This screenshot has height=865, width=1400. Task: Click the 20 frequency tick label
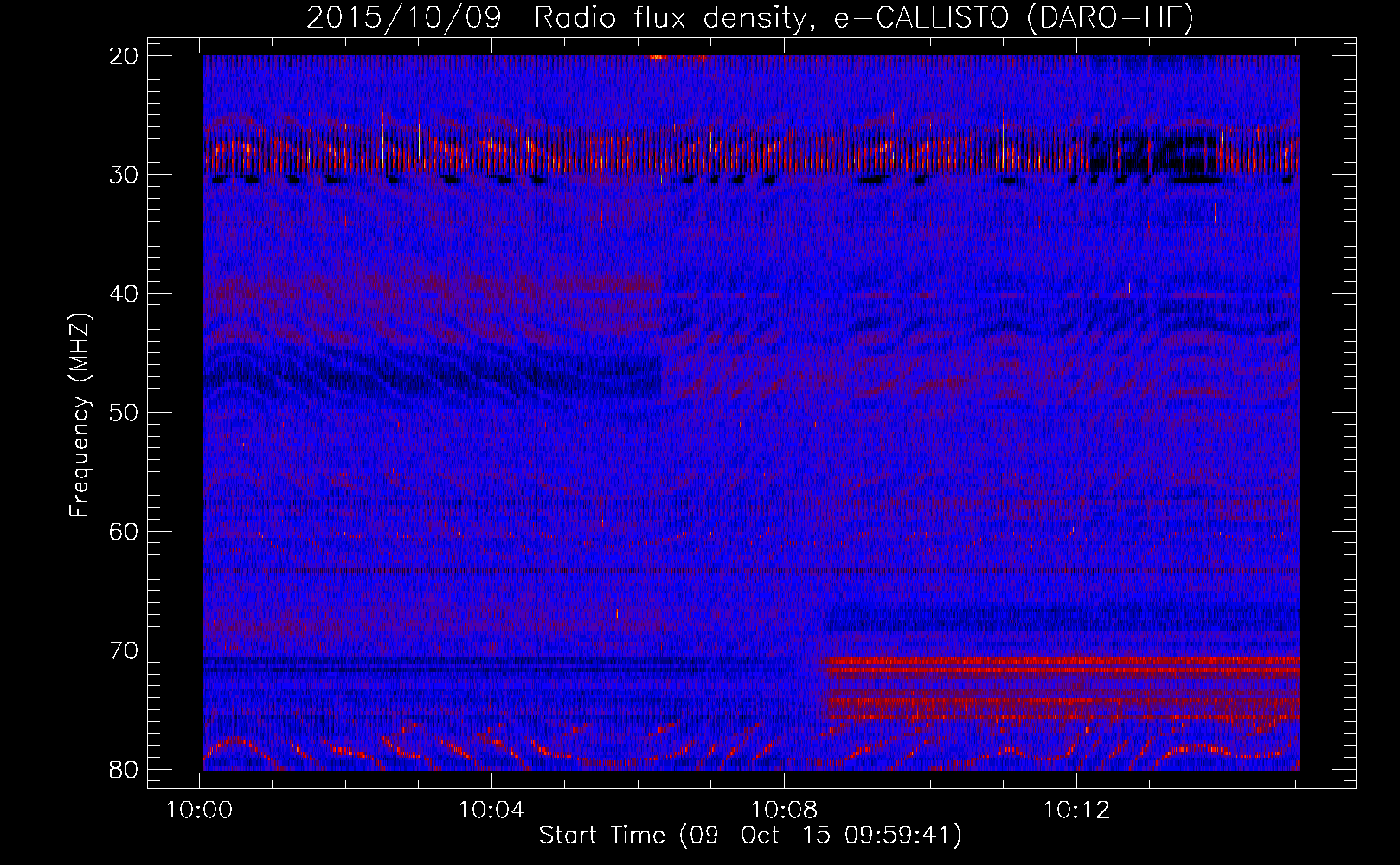[x=125, y=55]
